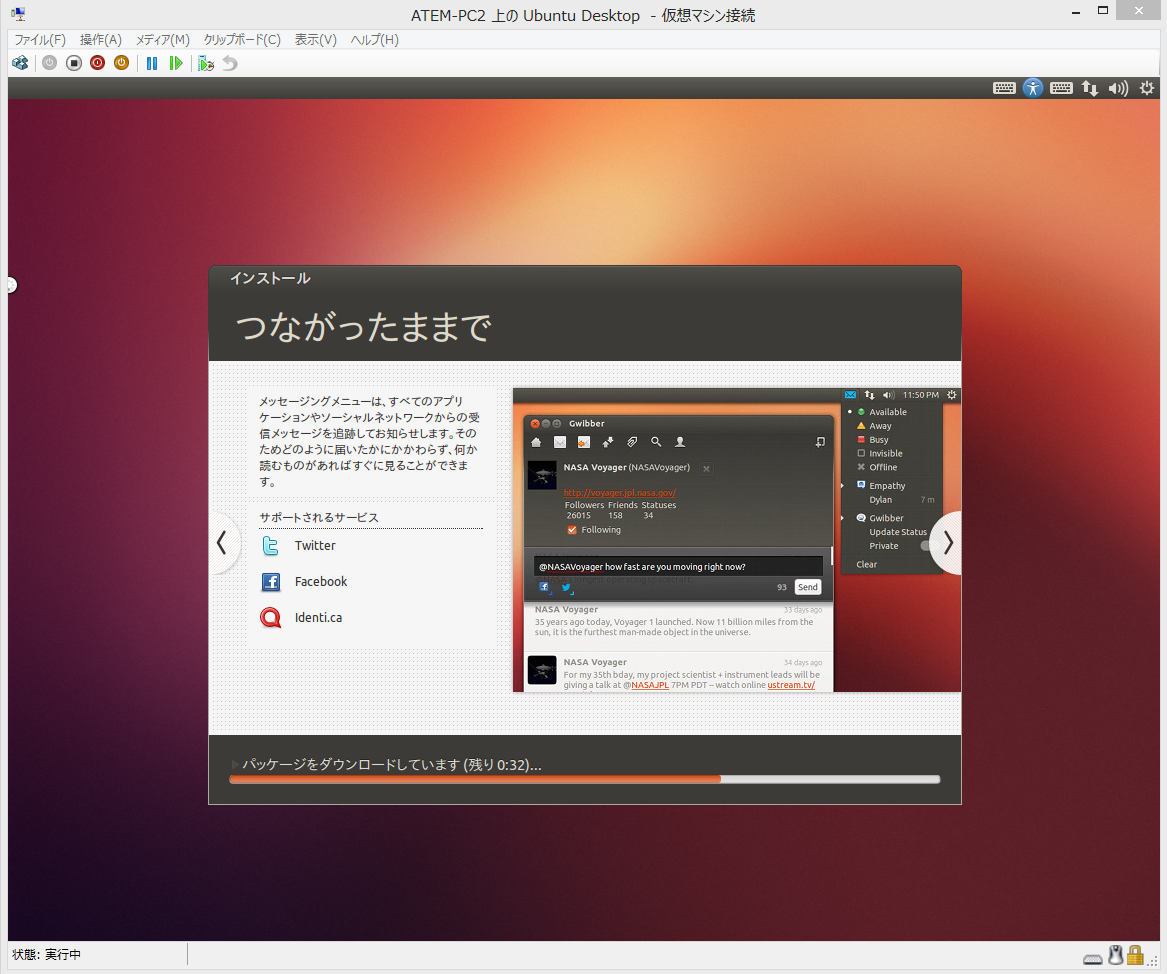Screen dimensions: 1167x974
Task: Click the パッケージをダウンロードしています status text
Action: pyautogui.click(x=391, y=764)
